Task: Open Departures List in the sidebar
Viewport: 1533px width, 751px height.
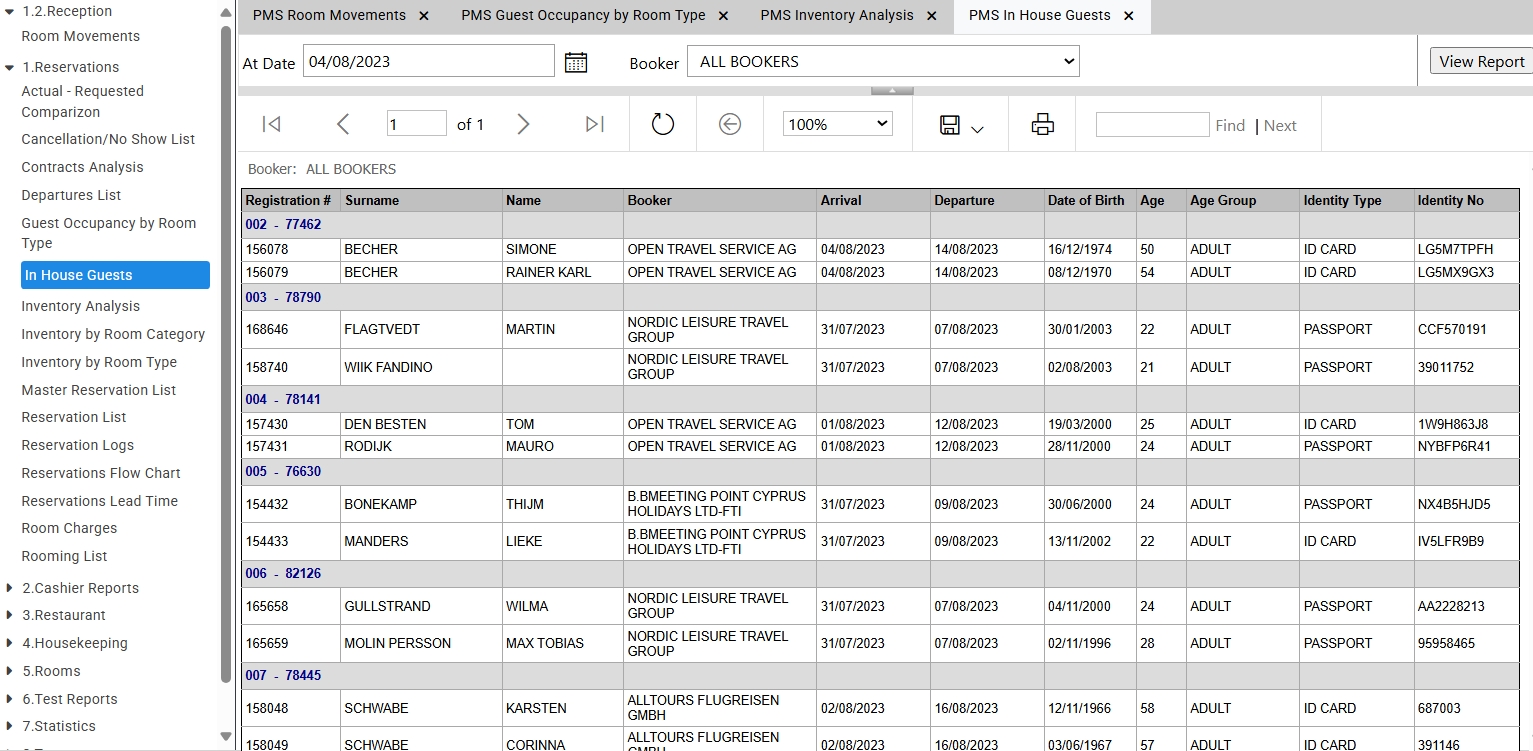Action: (71, 195)
